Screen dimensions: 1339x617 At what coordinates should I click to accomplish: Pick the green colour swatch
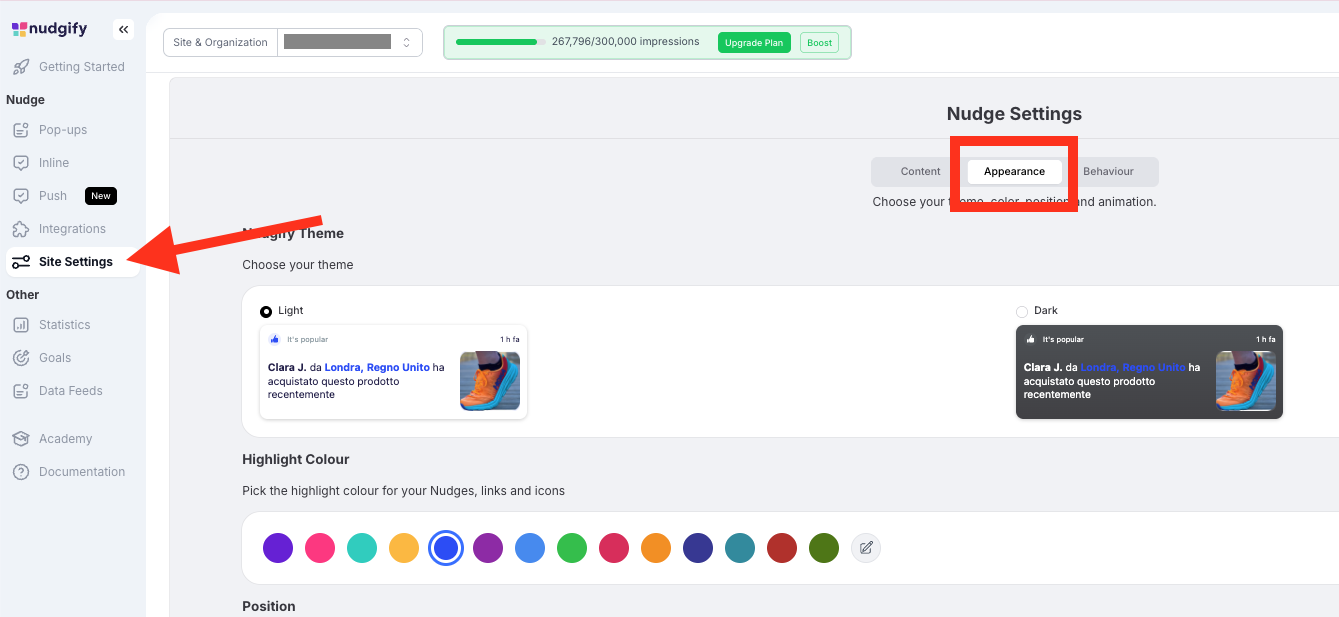point(572,548)
